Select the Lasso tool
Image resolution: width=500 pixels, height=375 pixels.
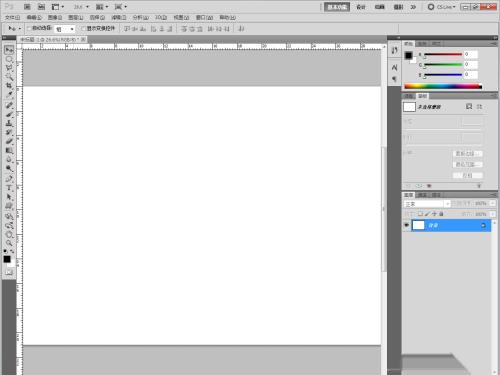[9, 68]
